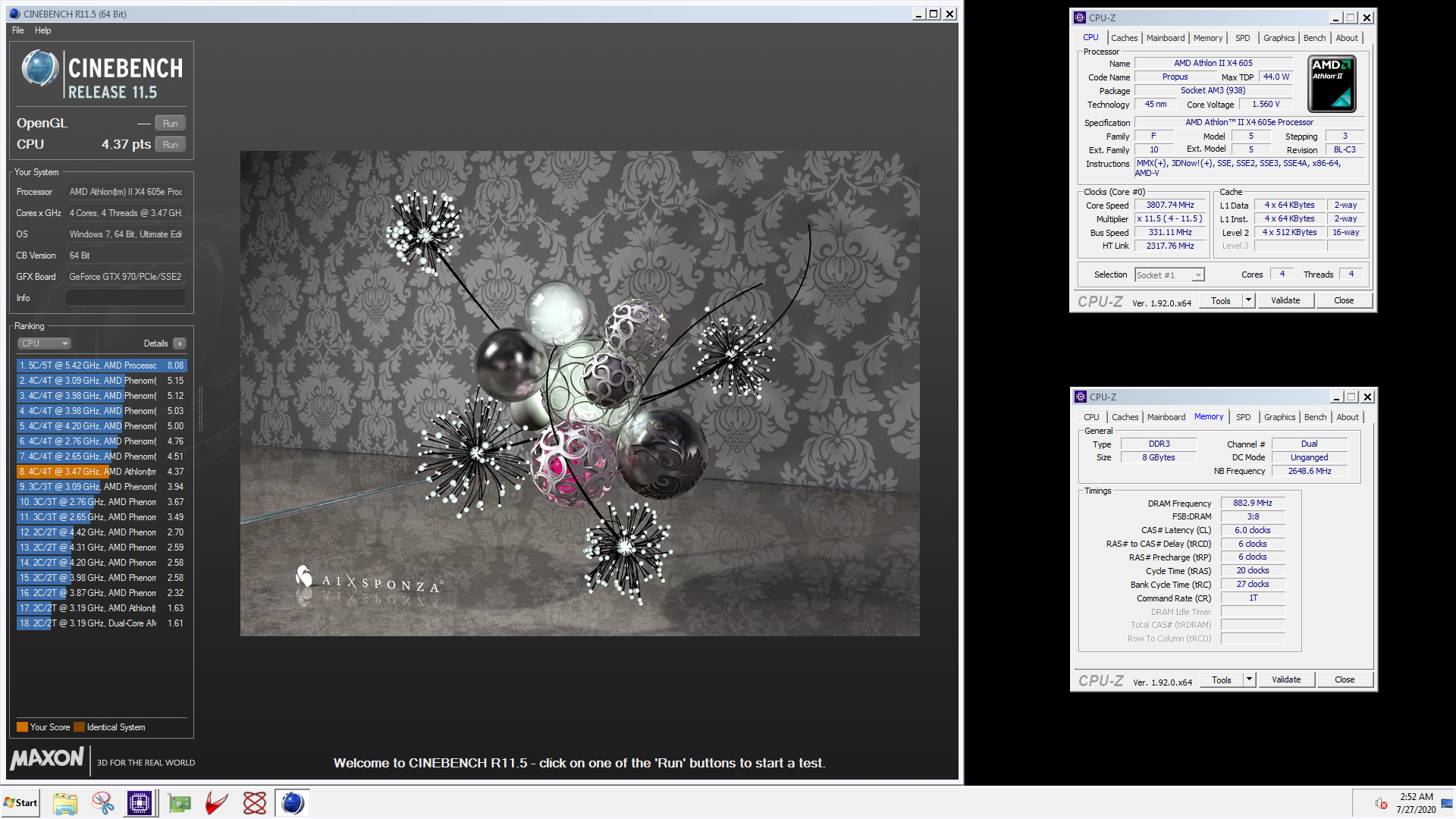Open Mainboard tab in lower CPU-Z window
Screen dimensions: 1456x819
(x=1166, y=417)
